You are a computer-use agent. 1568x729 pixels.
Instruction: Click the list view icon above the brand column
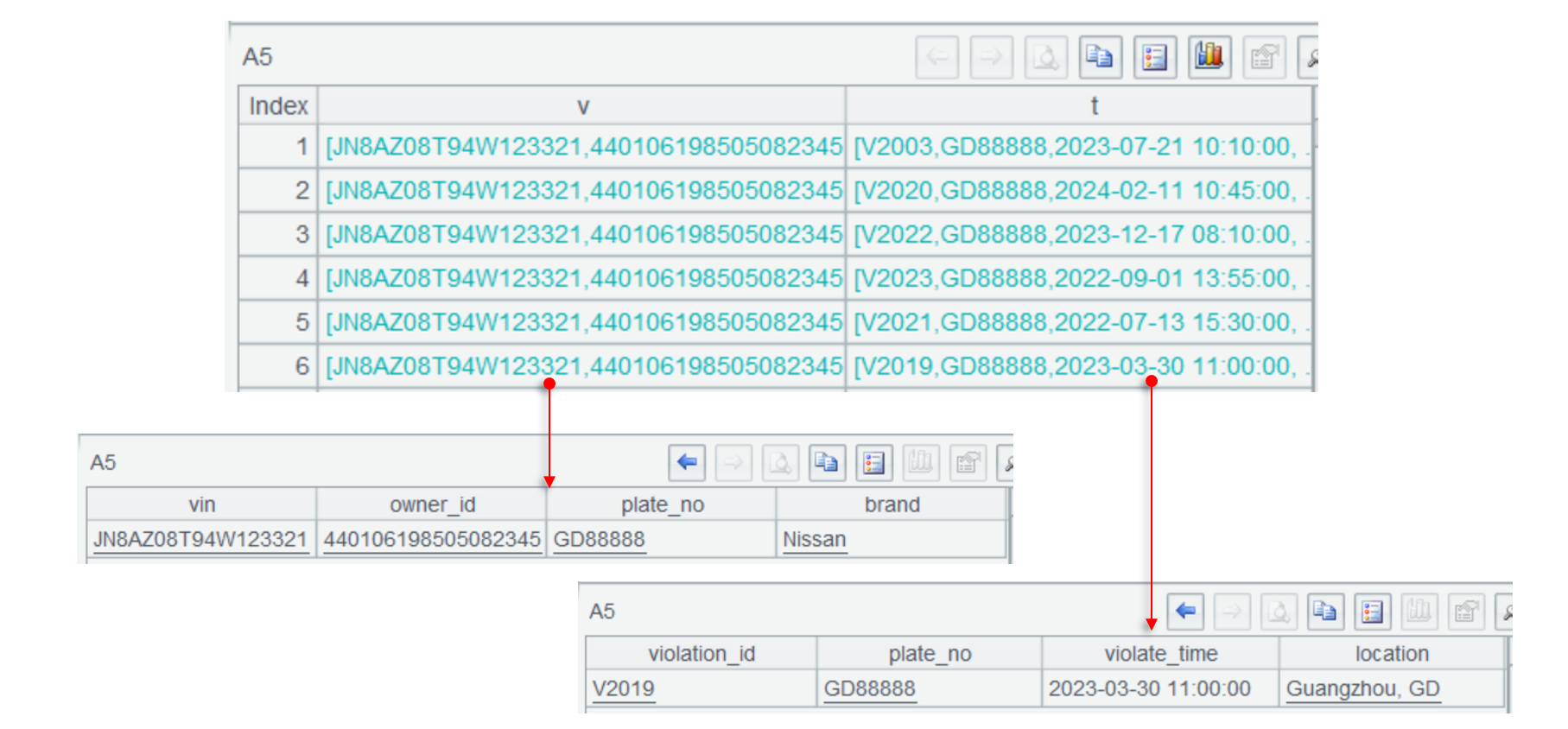873,463
